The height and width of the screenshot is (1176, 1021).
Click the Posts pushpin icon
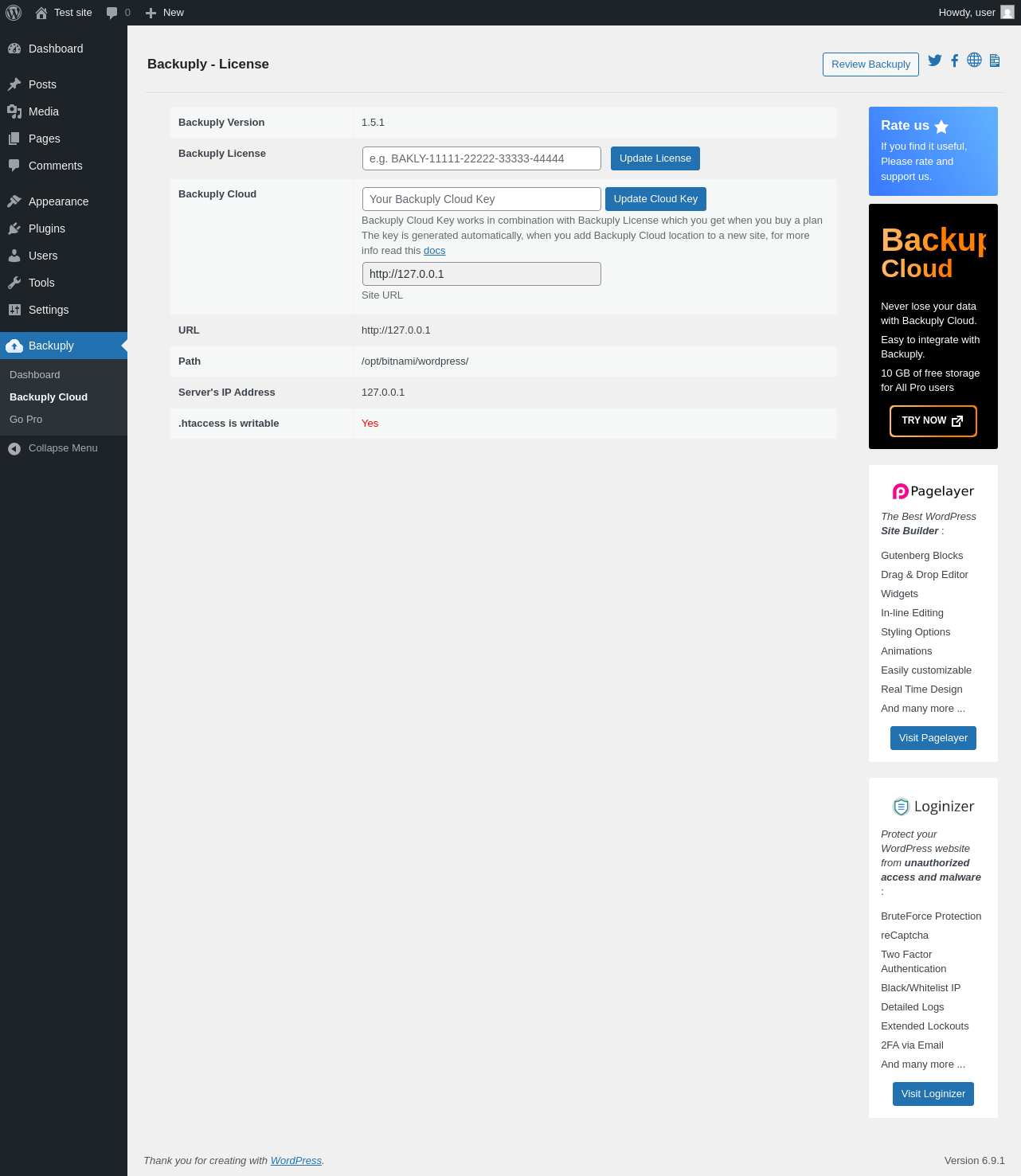pos(14,84)
